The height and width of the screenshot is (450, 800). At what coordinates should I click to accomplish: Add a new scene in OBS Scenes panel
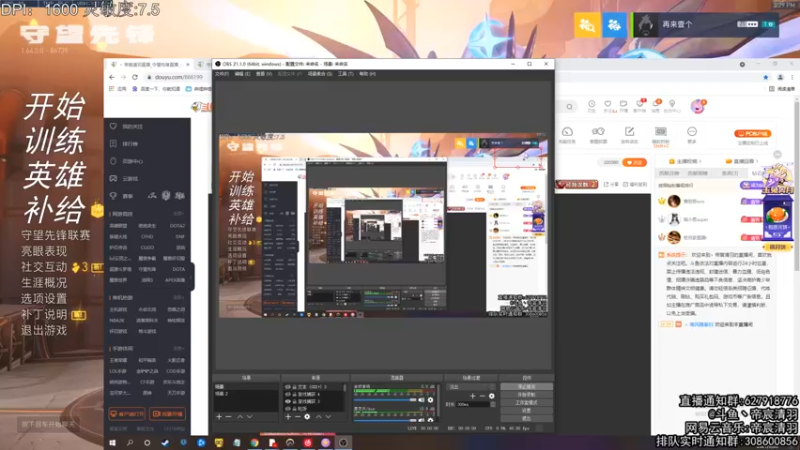click(x=219, y=417)
